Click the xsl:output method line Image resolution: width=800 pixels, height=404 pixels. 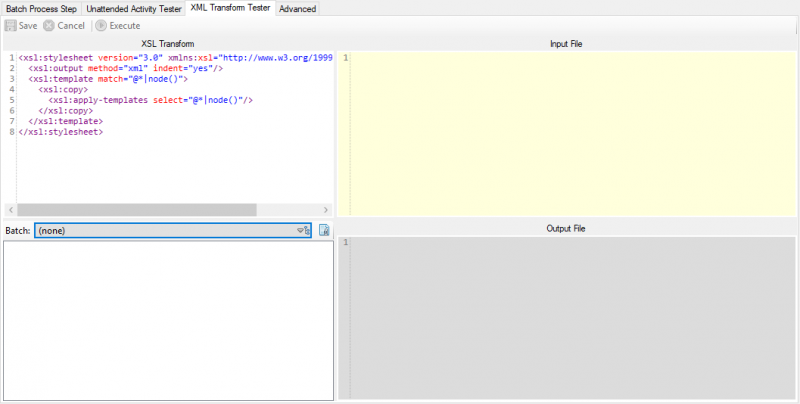[126, 68]
